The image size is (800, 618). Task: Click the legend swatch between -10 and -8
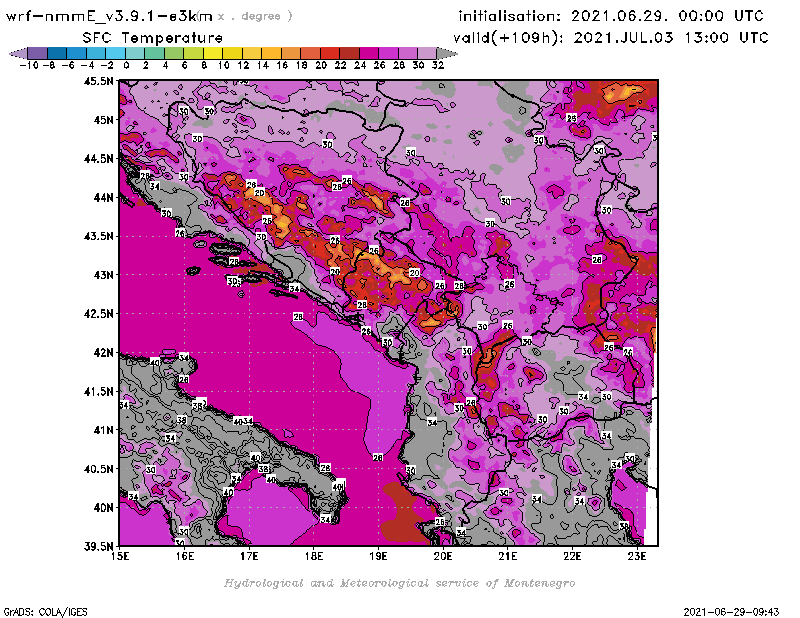pyautogui.click(x=38, y=53)
